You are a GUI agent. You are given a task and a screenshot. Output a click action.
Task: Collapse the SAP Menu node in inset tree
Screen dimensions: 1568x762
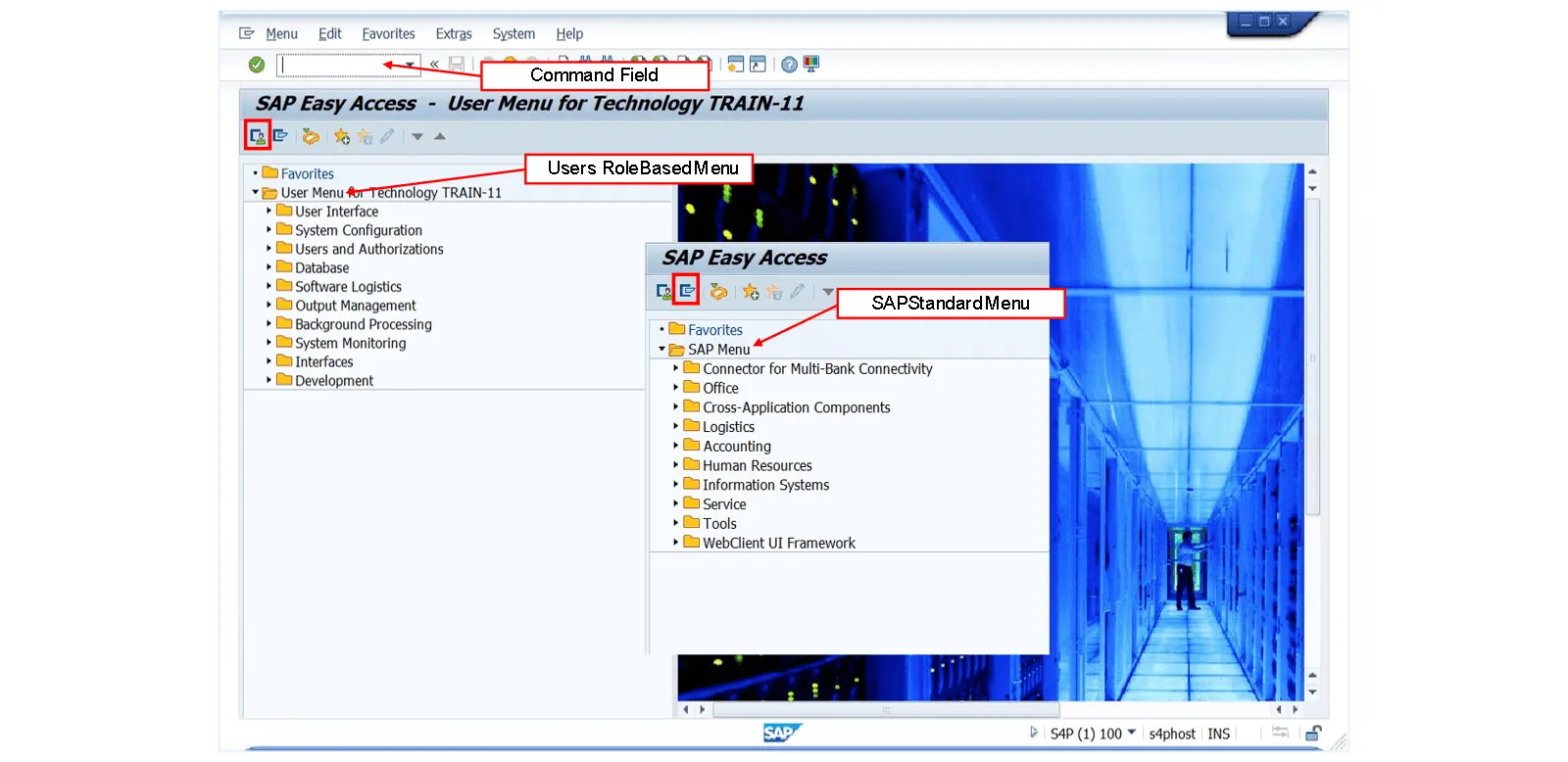click(x=661, y=349)
